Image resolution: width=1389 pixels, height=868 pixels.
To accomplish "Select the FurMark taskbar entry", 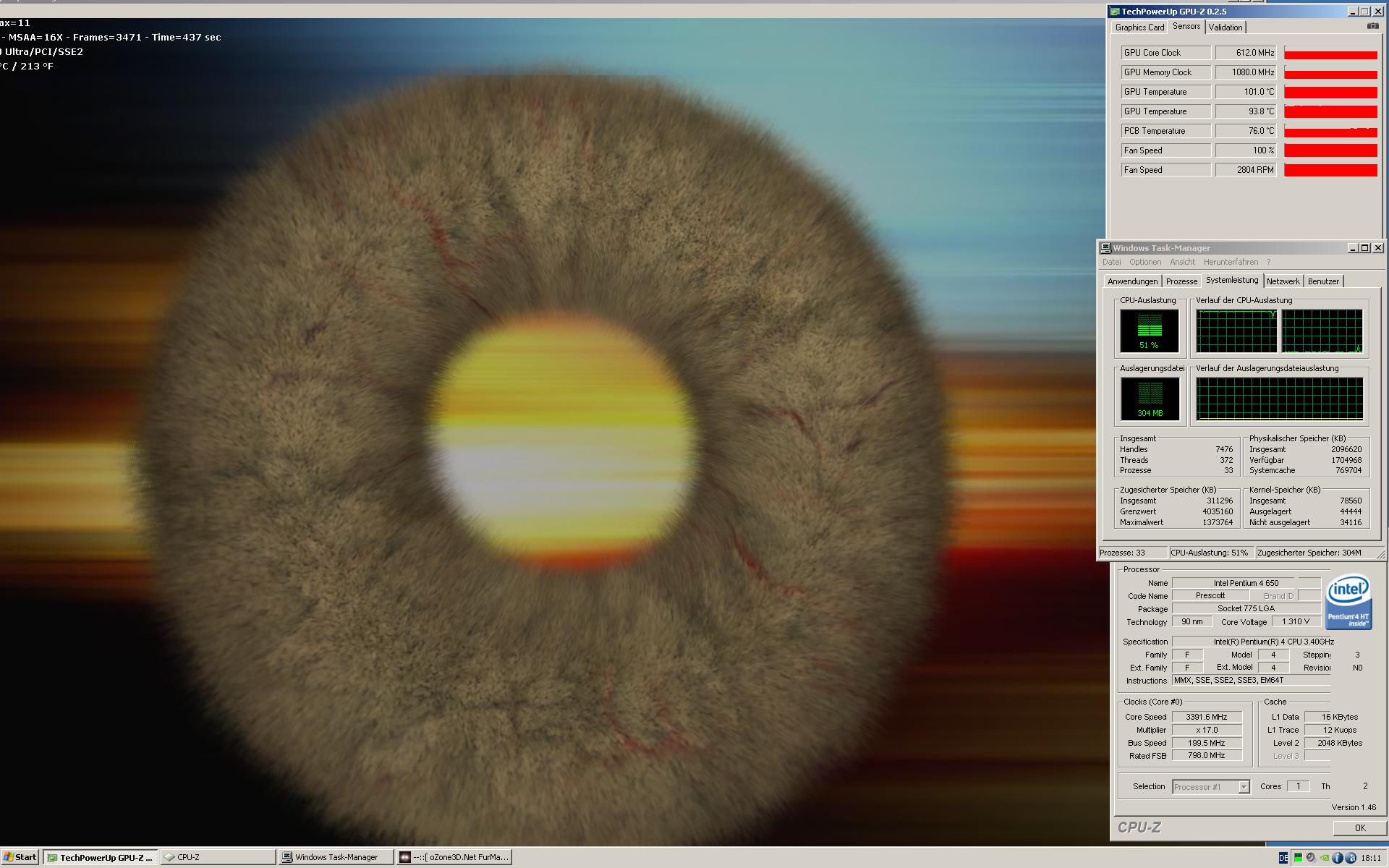I will (x=454, y=857).
